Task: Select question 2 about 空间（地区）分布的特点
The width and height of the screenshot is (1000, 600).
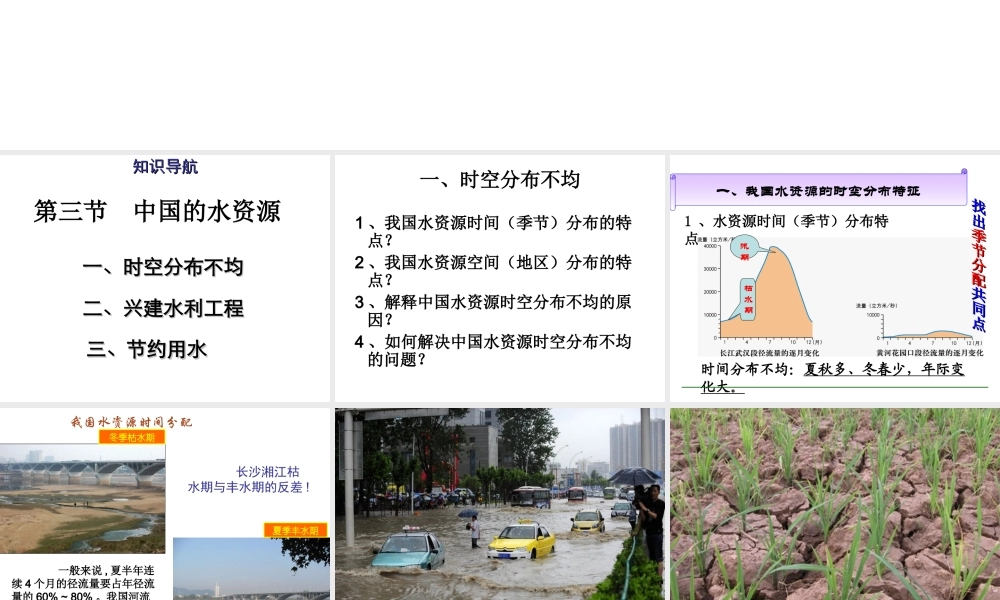Action: tap(493, 271)
